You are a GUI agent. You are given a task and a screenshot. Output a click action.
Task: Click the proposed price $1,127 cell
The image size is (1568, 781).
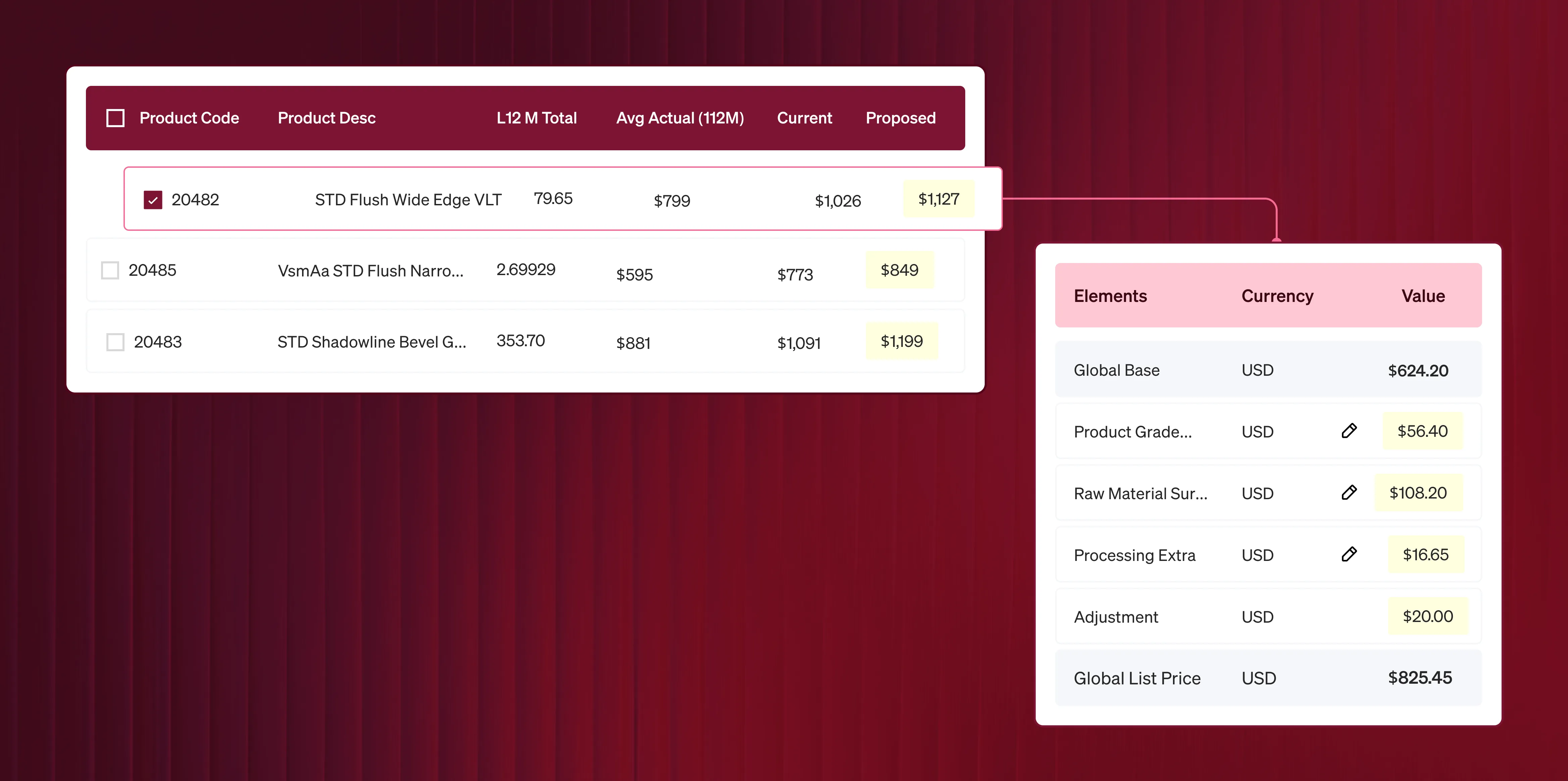938,199
